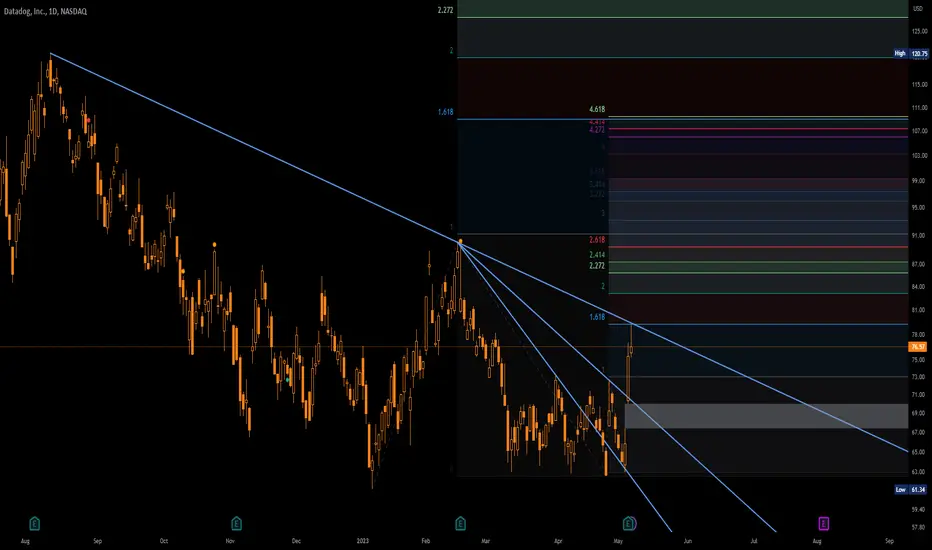The height and width of the screenshot is (550, 932).
Task: Click the Nov label on time axis
Action: (x=230, y=541)
